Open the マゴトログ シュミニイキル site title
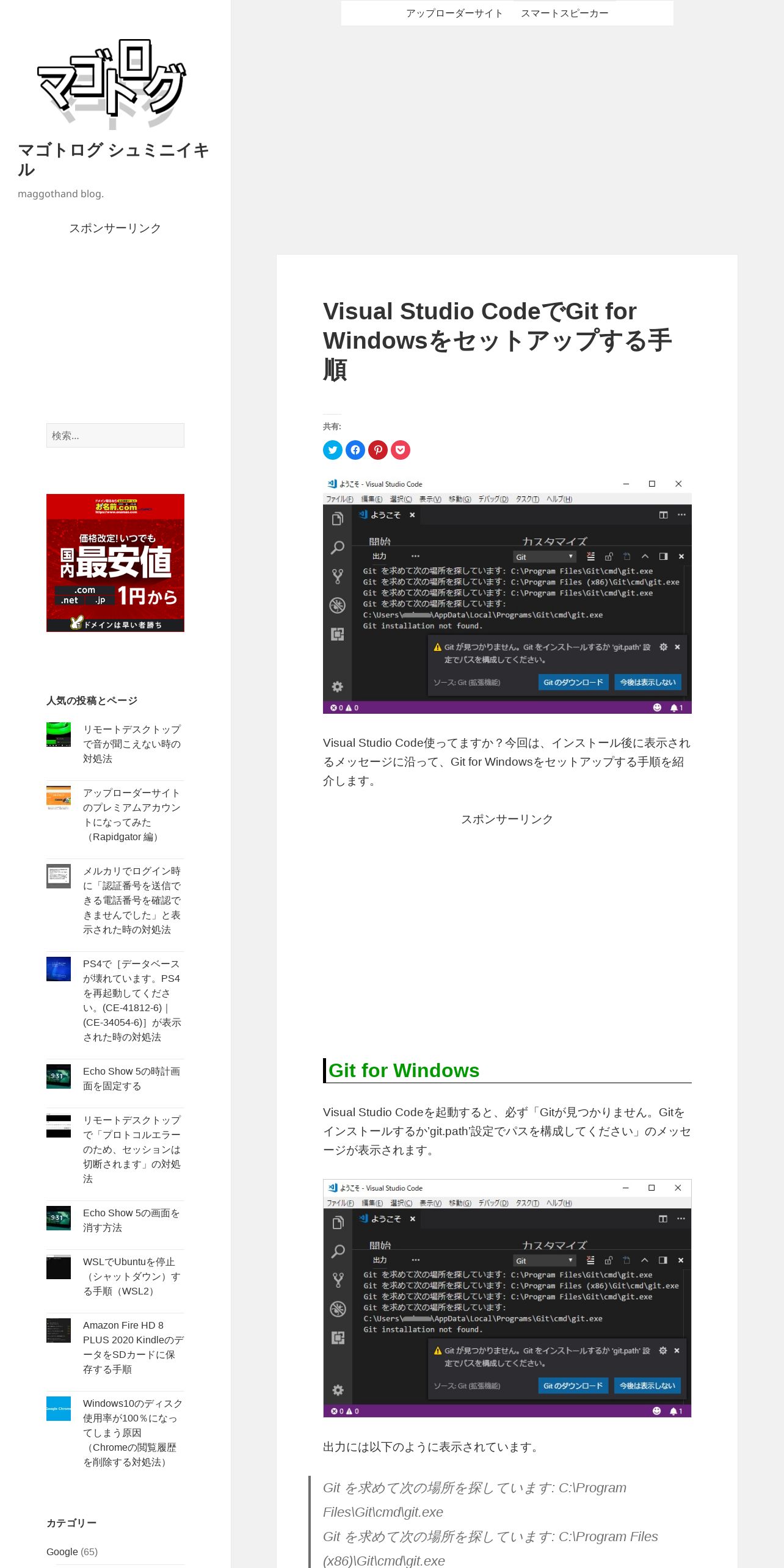The image size is (784, 1568). coord(114,159)
